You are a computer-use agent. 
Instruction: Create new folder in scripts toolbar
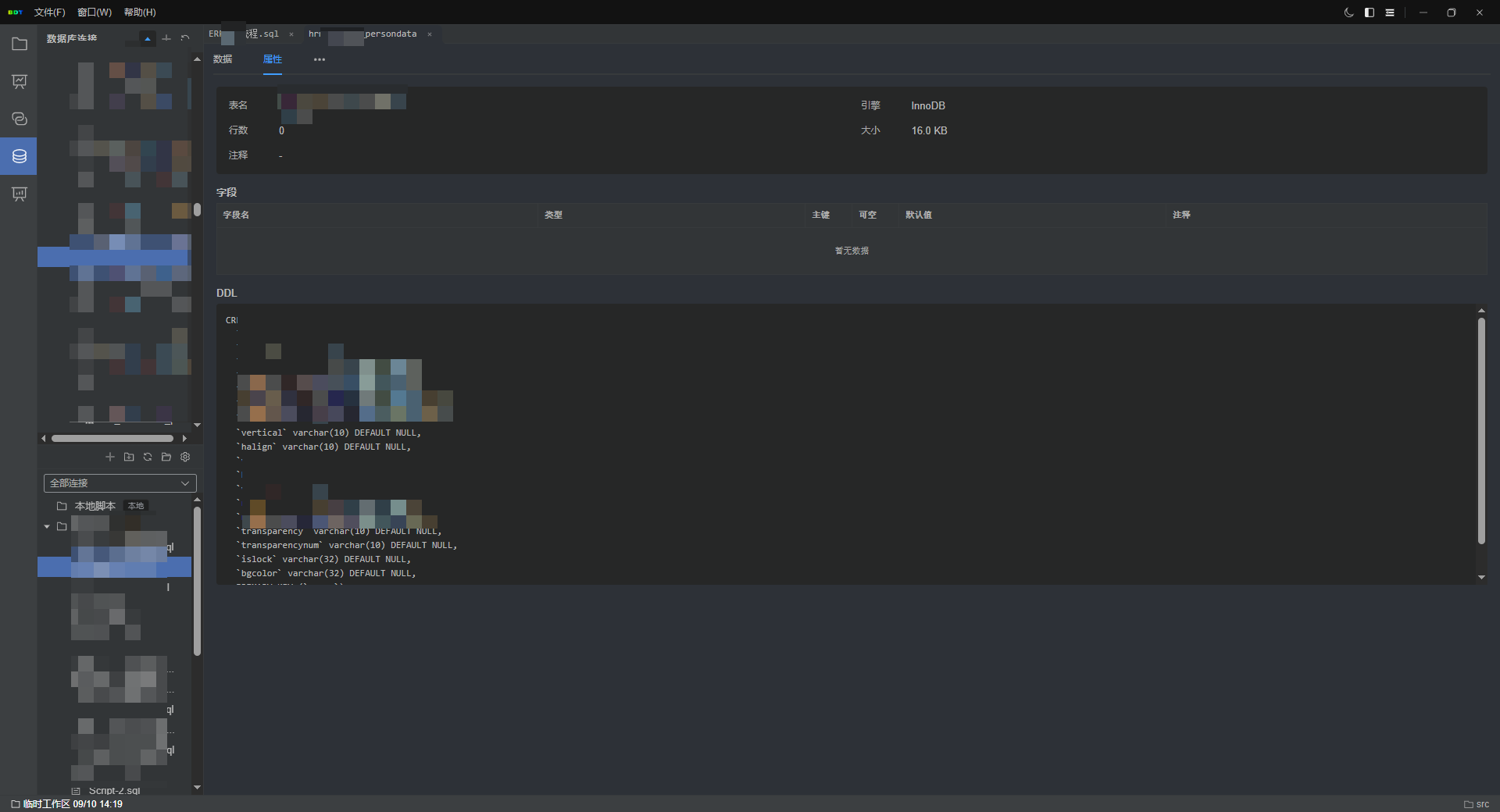point(129,457)
